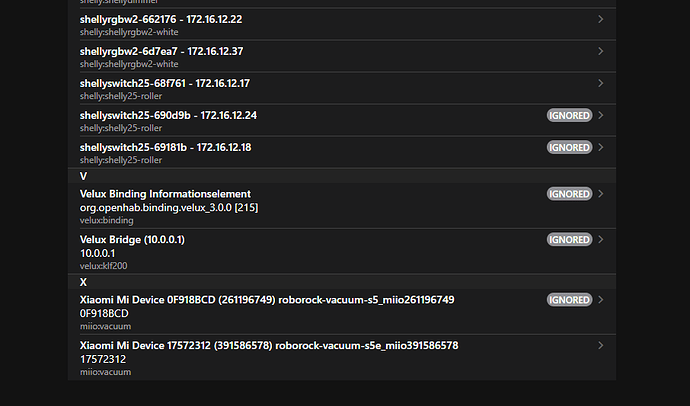Open chevron for shellyswitch25-69181b entry

pyautogui.click(x=600, y=147)
